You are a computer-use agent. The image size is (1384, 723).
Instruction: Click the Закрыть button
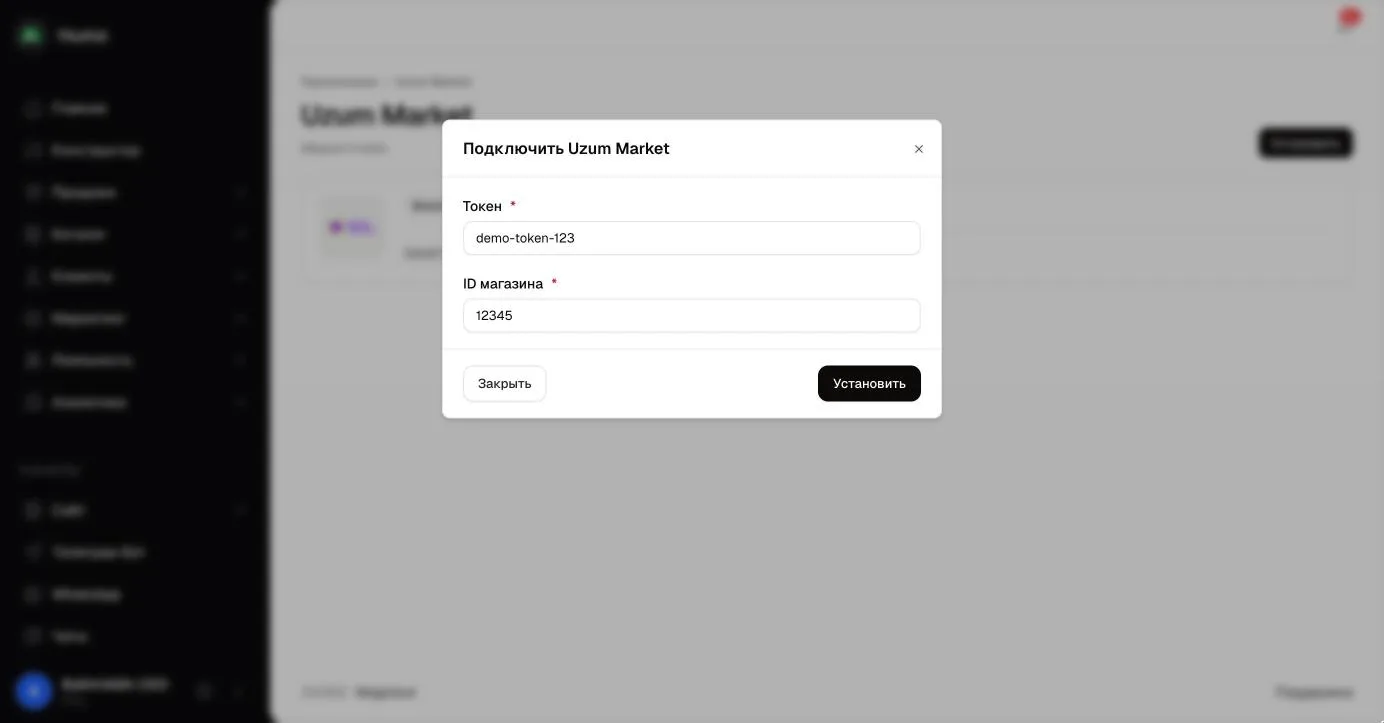(504, 383)
